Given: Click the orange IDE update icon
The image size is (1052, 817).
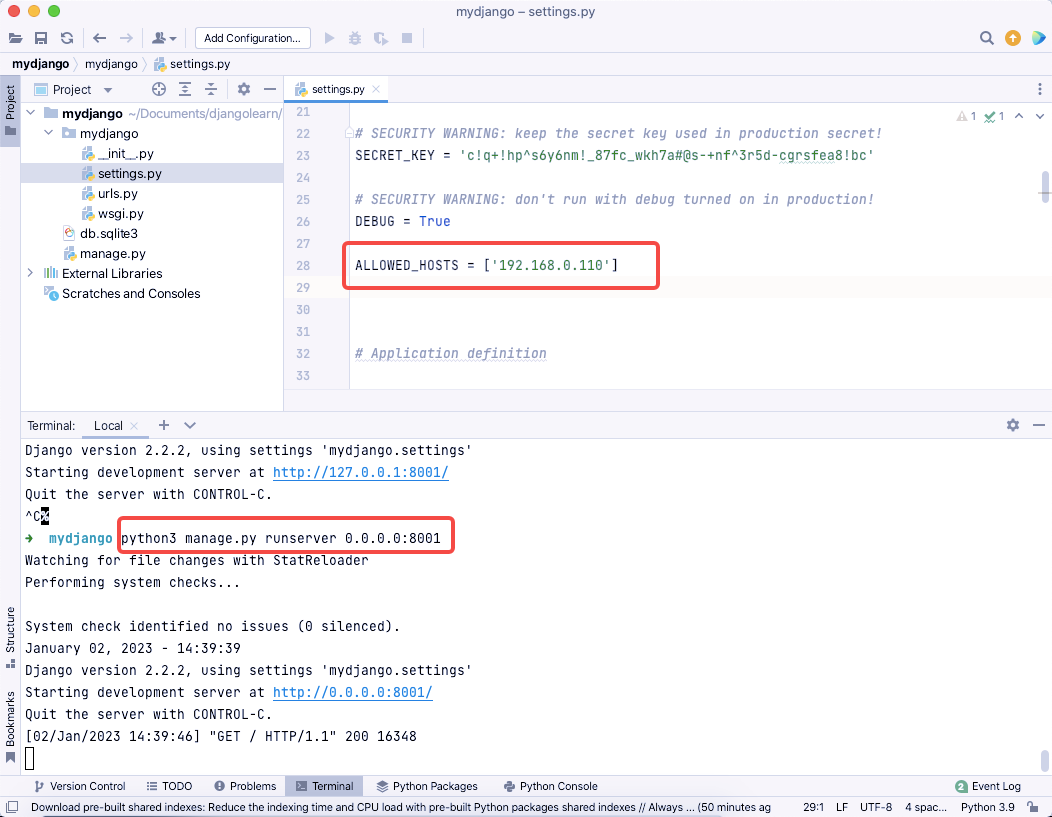Looking at the screenshot, I should pos(1012,38).
